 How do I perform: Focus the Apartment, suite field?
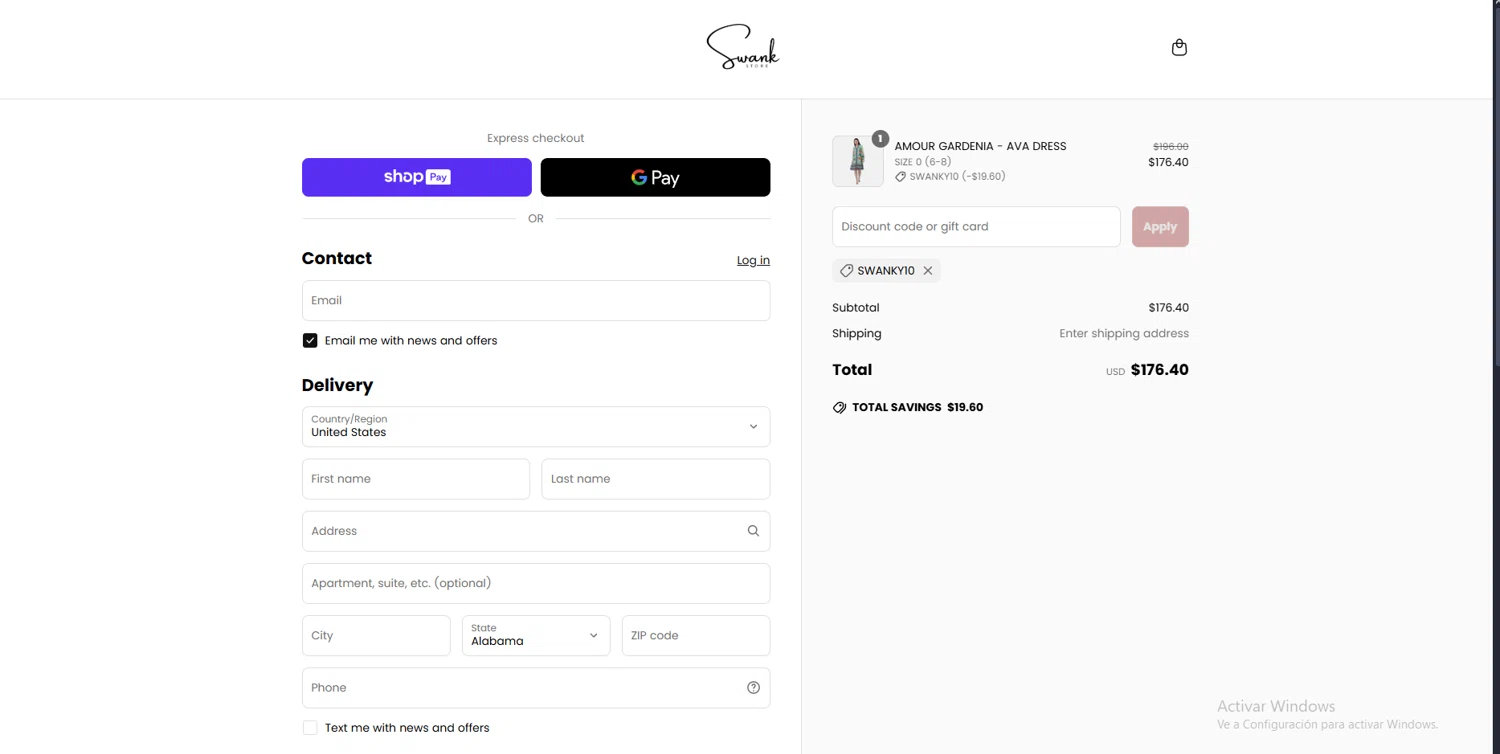pos(536,583)
